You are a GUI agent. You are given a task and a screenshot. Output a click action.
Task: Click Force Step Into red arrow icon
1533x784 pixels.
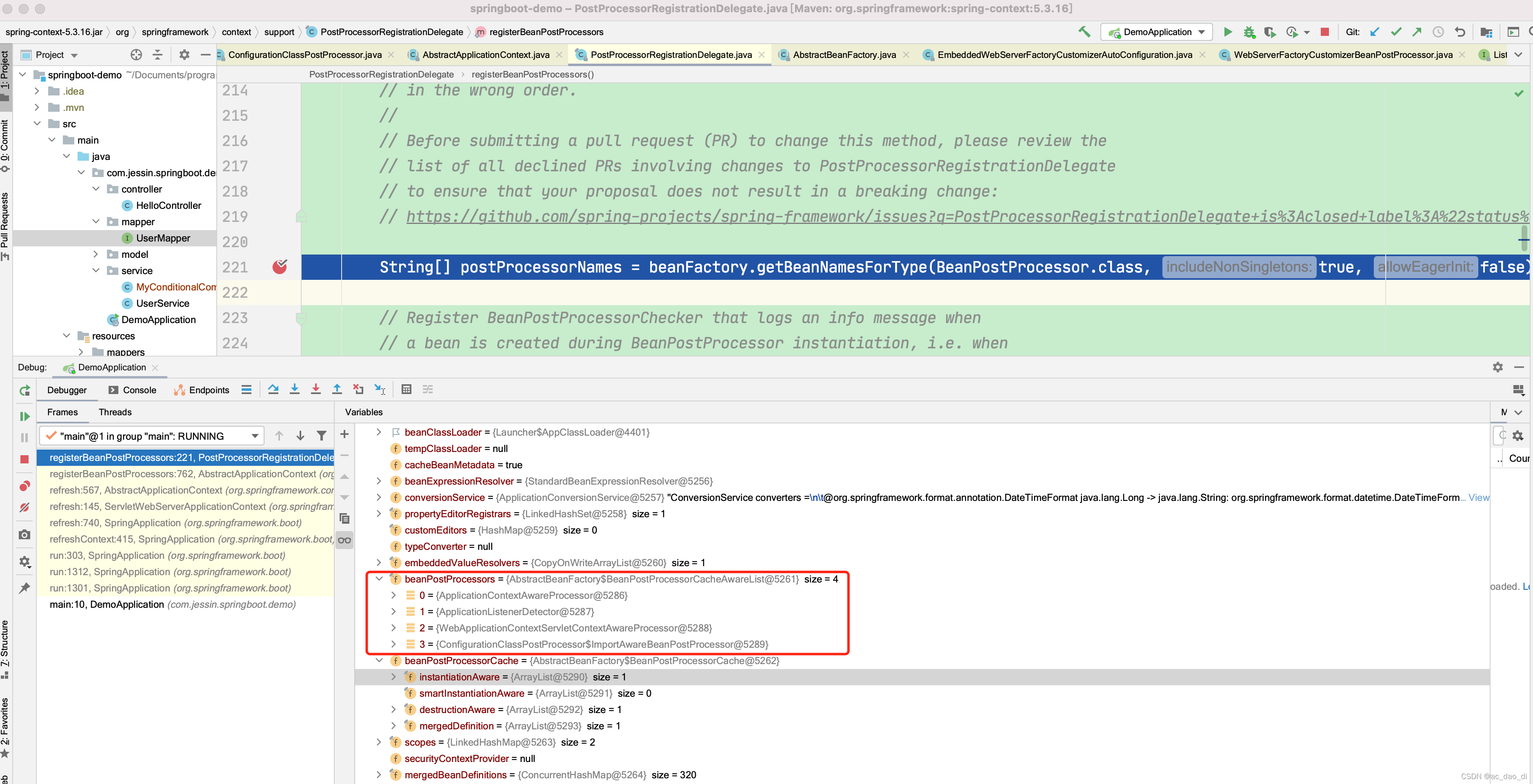coord(316,389)
